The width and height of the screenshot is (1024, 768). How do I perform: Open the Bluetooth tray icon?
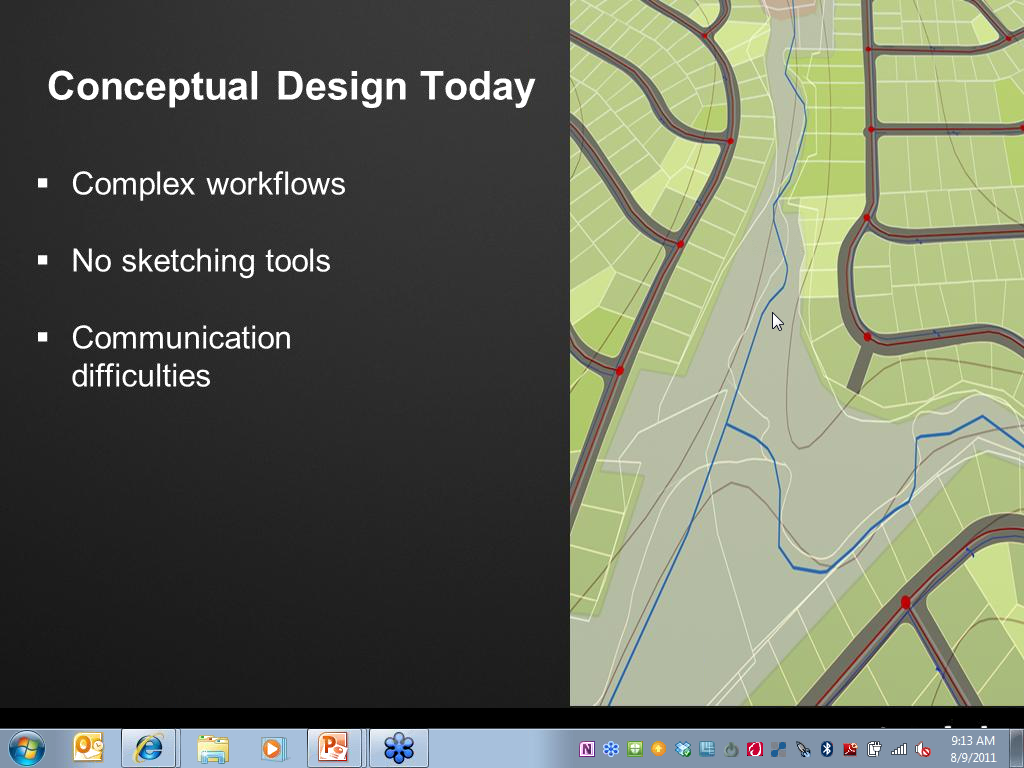826,749
